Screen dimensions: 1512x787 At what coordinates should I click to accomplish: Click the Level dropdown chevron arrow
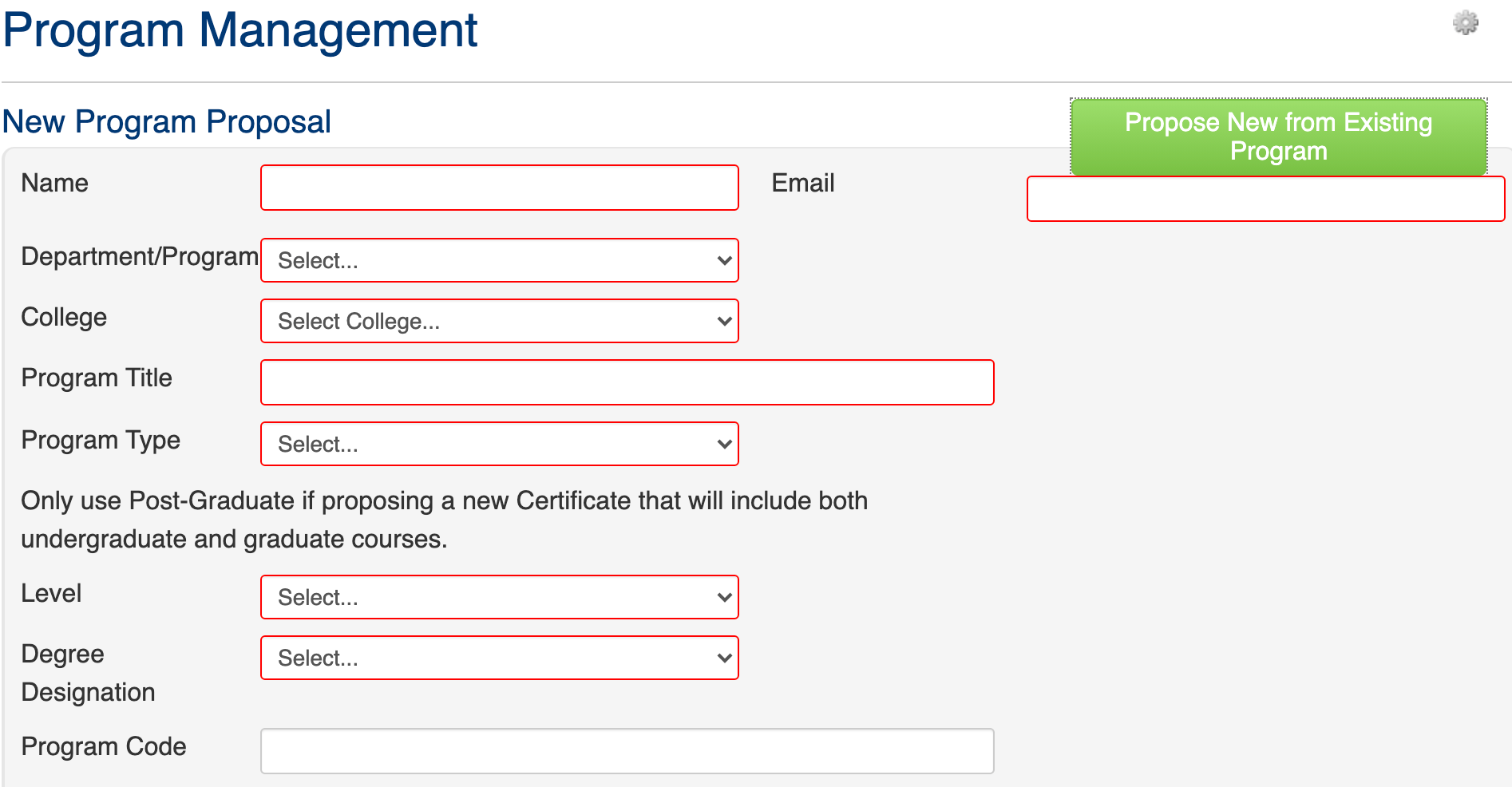pos(724,597)
